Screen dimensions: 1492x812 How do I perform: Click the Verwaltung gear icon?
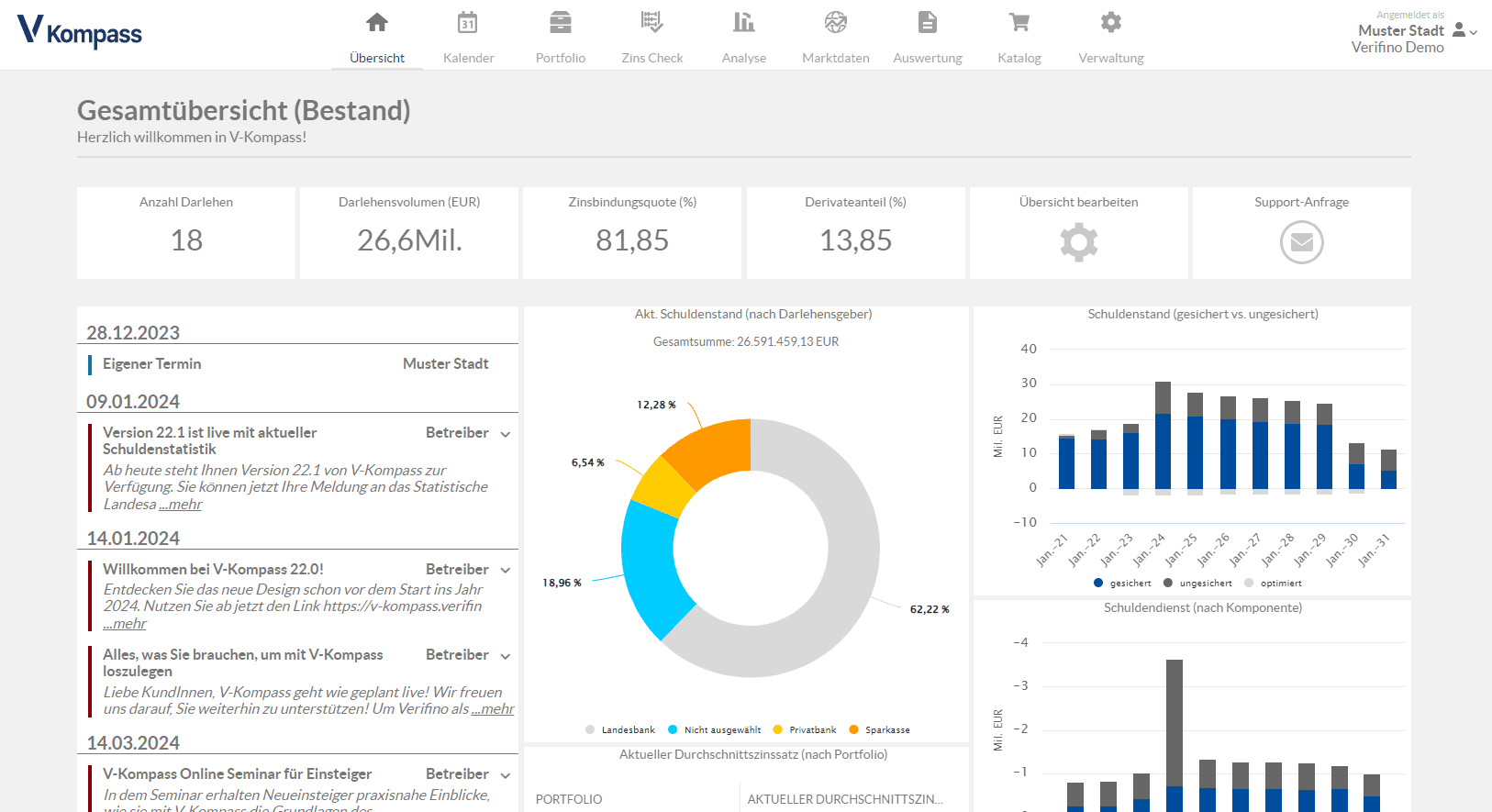(1110, 23)
